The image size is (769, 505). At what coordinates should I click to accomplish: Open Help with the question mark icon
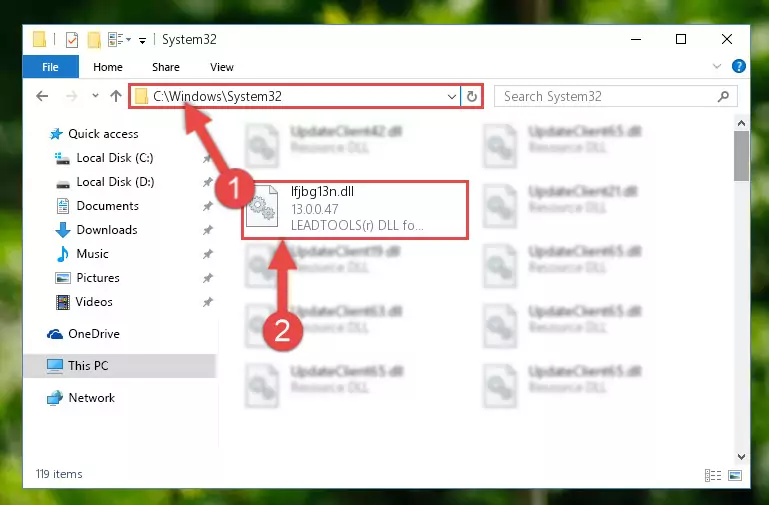[739, 66]
